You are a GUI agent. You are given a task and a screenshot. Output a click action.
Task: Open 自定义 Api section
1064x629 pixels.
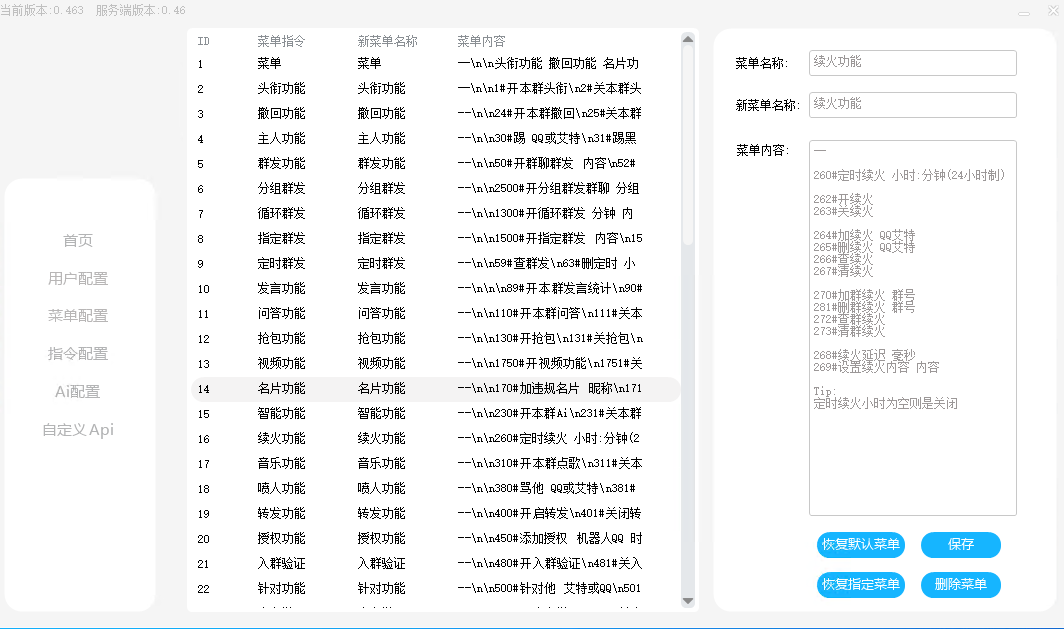(x=78, y=430)
